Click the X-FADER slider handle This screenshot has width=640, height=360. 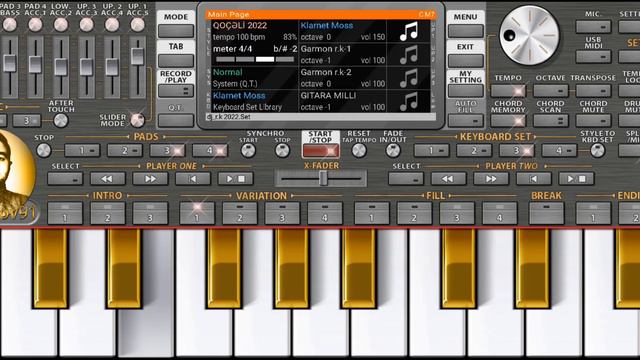click(323, 178)
